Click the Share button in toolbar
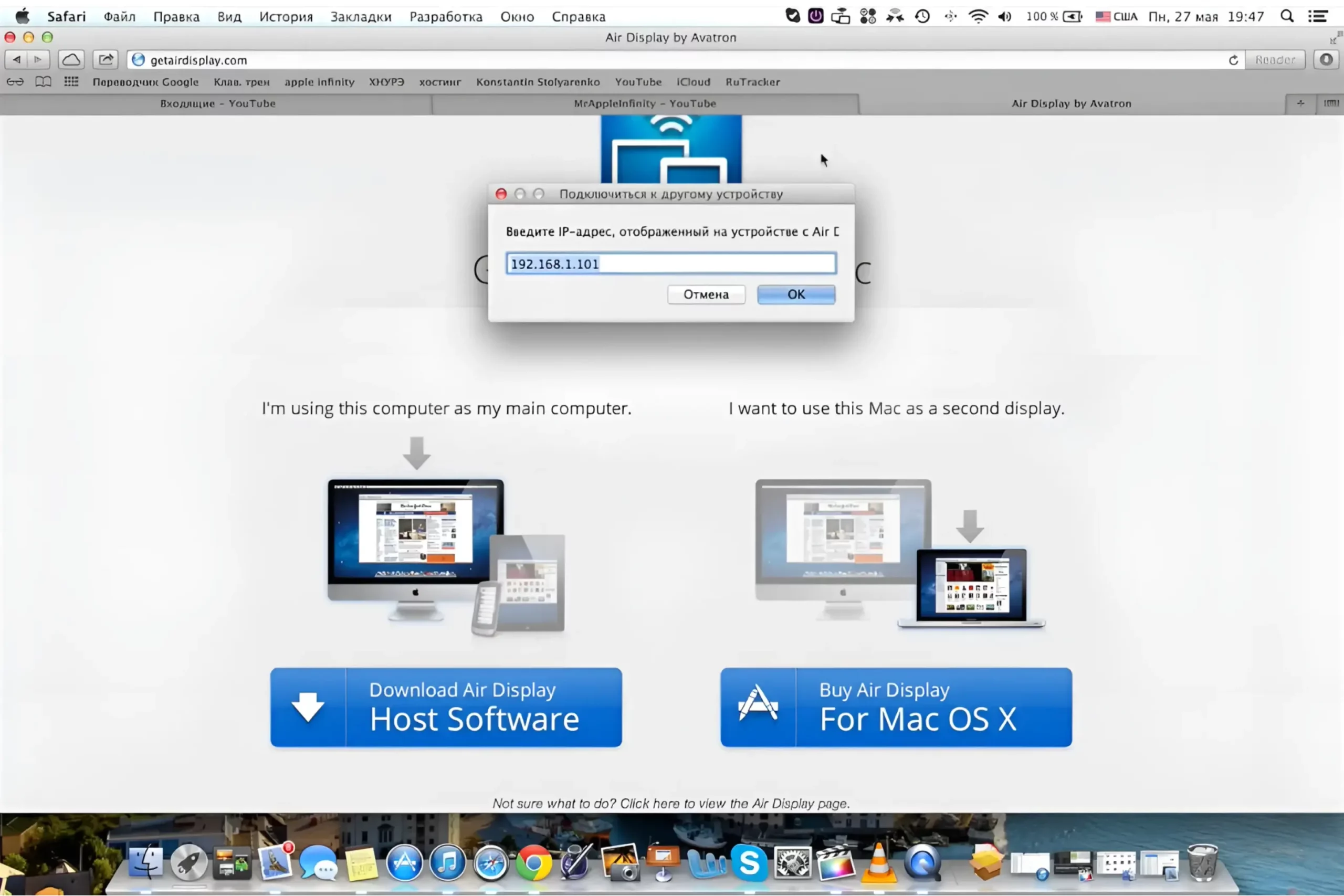Viewport: 1344px width, 896px height. pos(106,59)
